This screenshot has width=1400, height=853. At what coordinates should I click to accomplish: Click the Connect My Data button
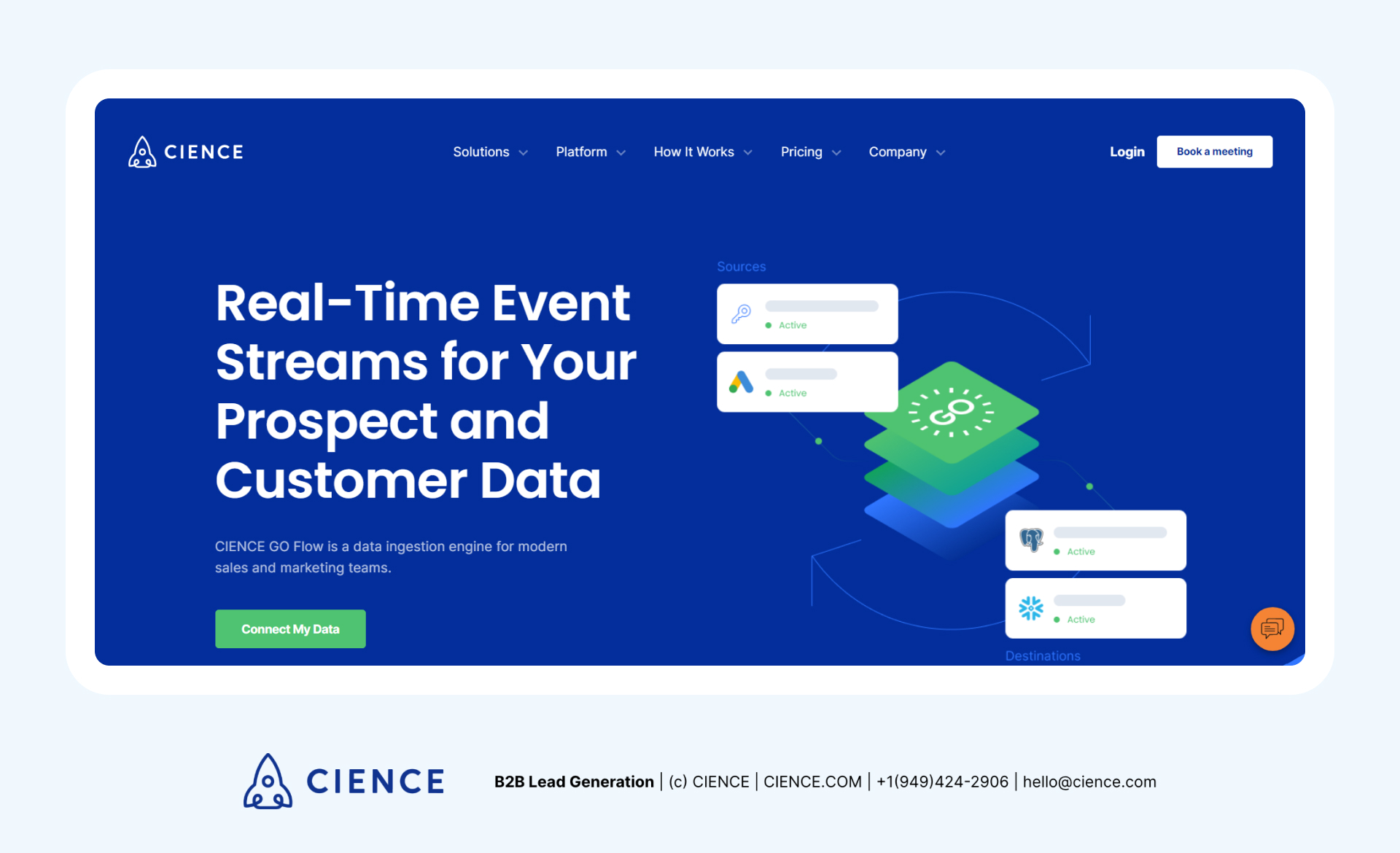coord(291,629)
